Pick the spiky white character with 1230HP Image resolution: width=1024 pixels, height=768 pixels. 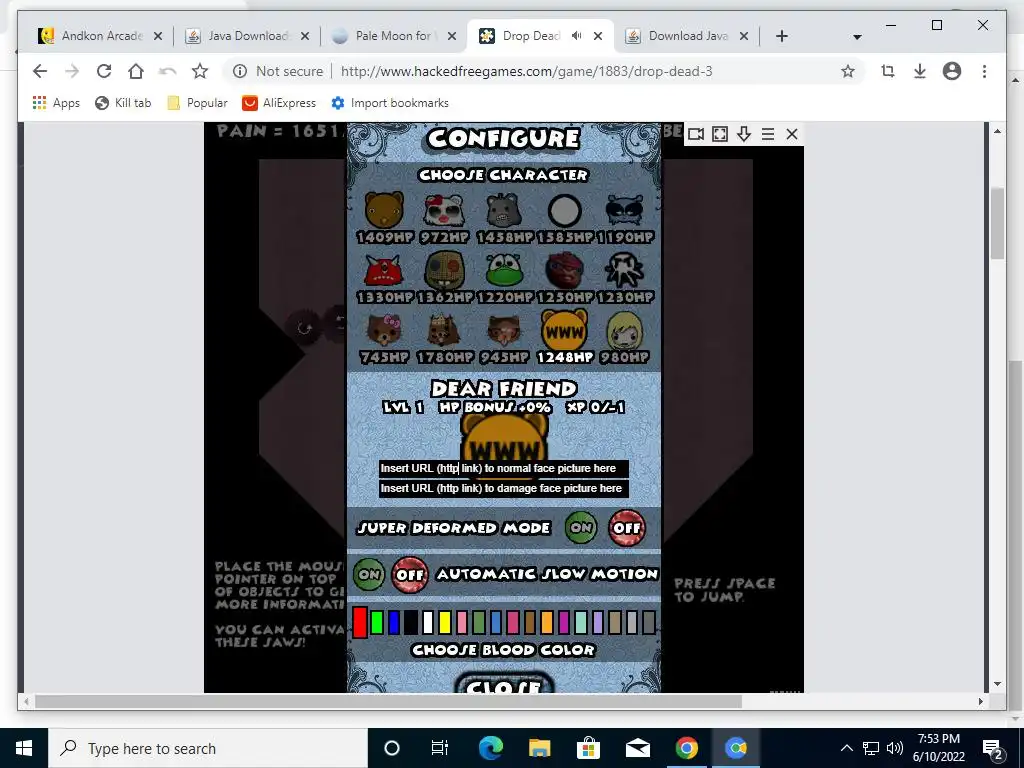click(625, 270)
